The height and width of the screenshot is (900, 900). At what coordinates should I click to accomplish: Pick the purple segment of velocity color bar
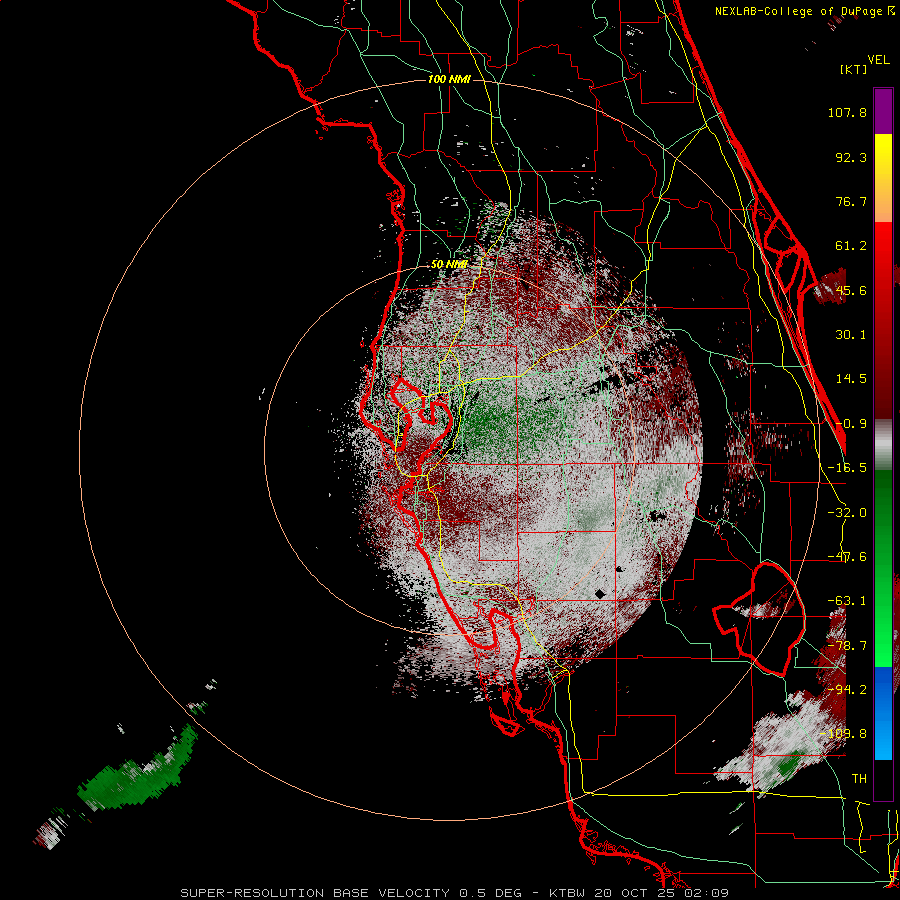click(883, 111)
